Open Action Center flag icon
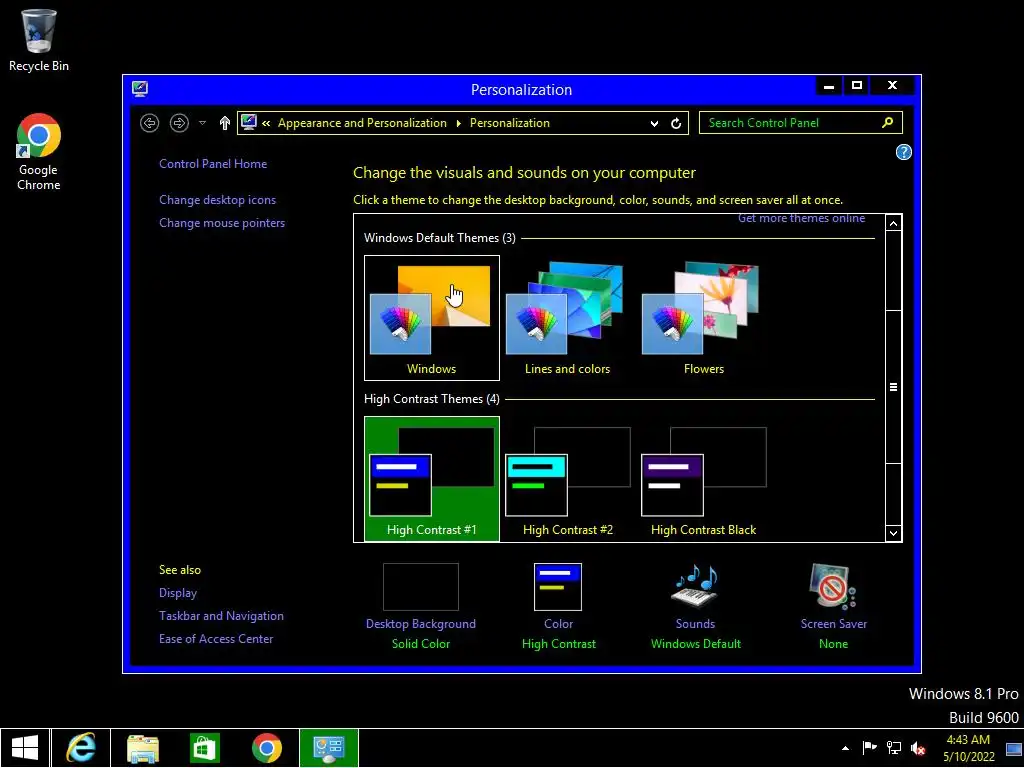 (x=869, y=748)
